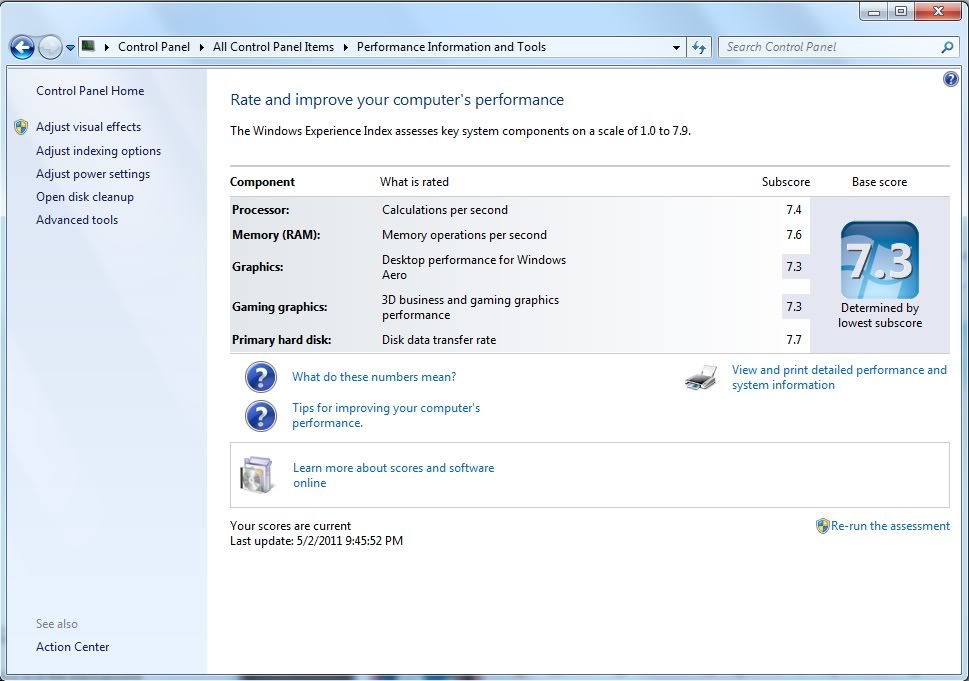Viewport: 969px width, 681px height.
Task: Select All Control Panel Items breadcrumb
Action: point(273,47)
